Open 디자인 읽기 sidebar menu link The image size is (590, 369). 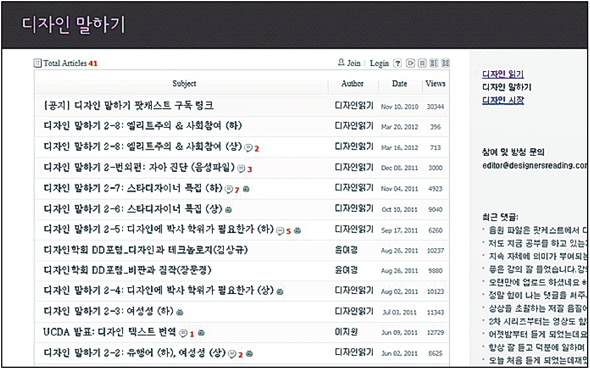pos(503,74)
